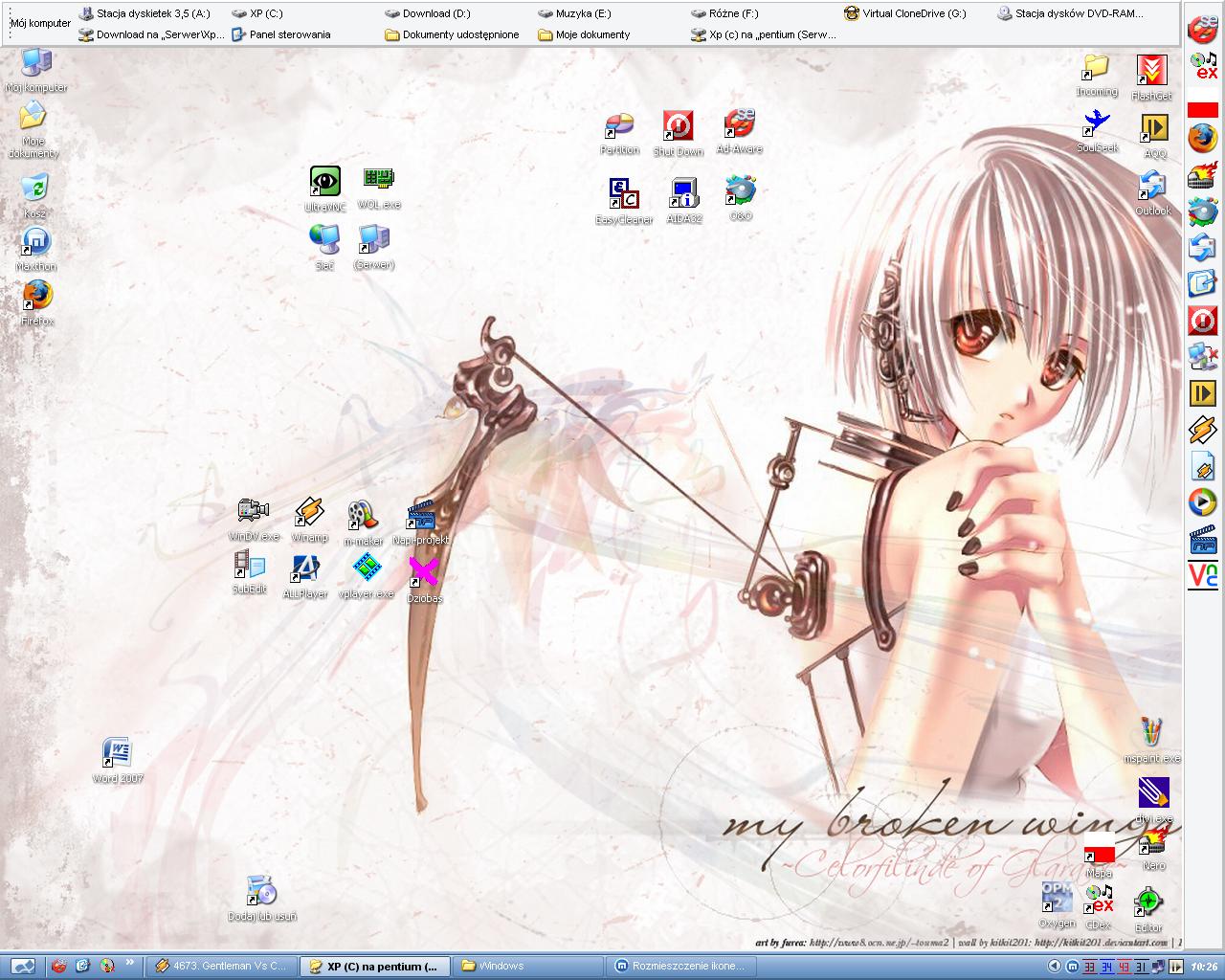
Task: Open the Partition desktop shortcut
Action: coord(620,133)
